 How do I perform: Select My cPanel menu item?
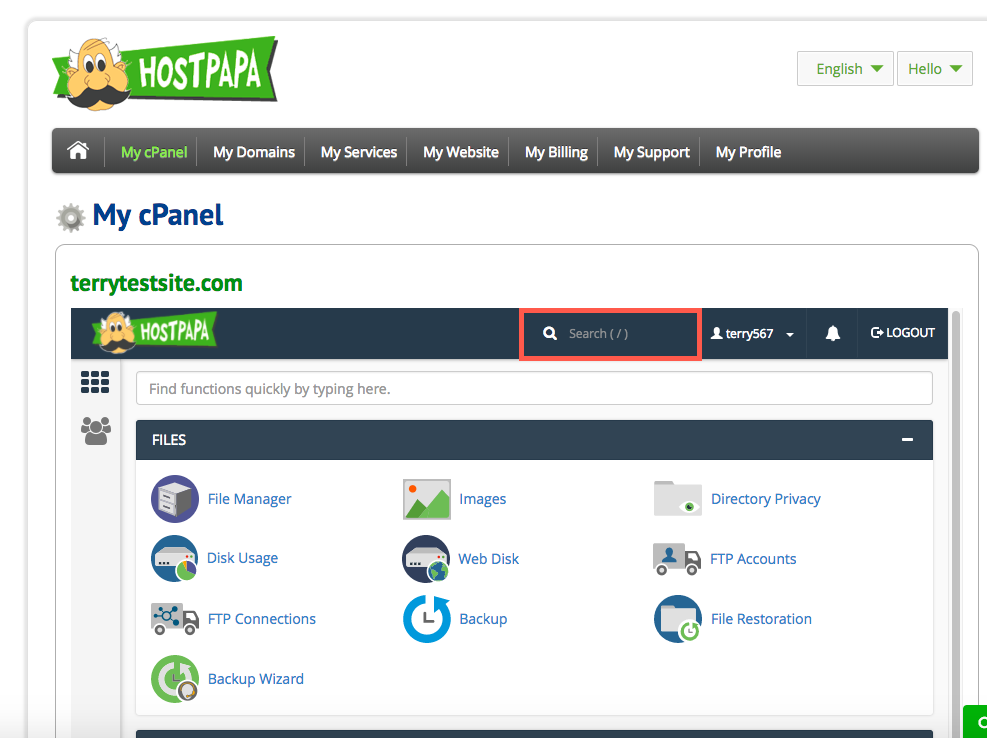154,152
